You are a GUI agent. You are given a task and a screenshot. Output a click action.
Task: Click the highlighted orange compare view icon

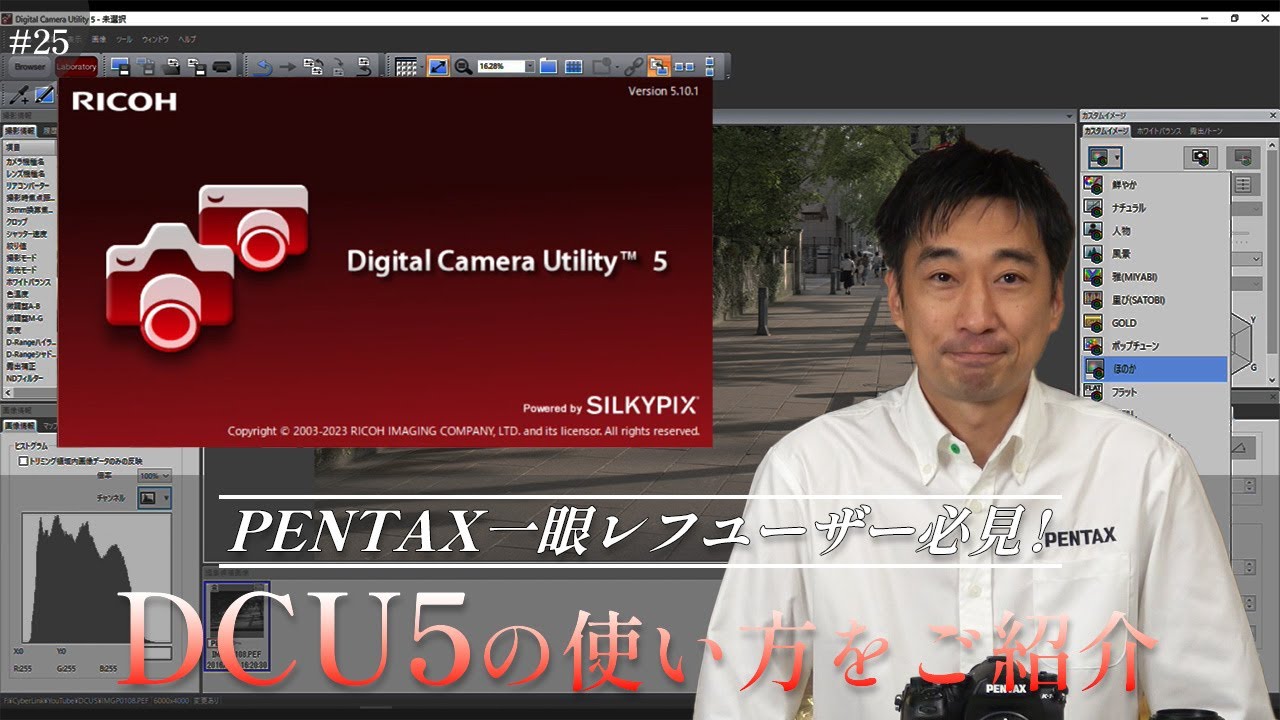[658, 67]
